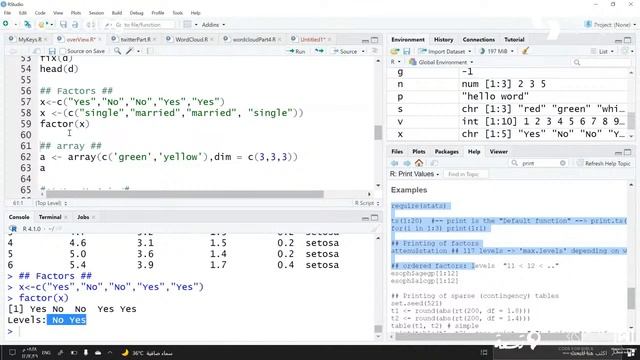Click the Help pane vertical scrollbar thumb
Viewport: 640px width, 360px height.
coord(631,299)
